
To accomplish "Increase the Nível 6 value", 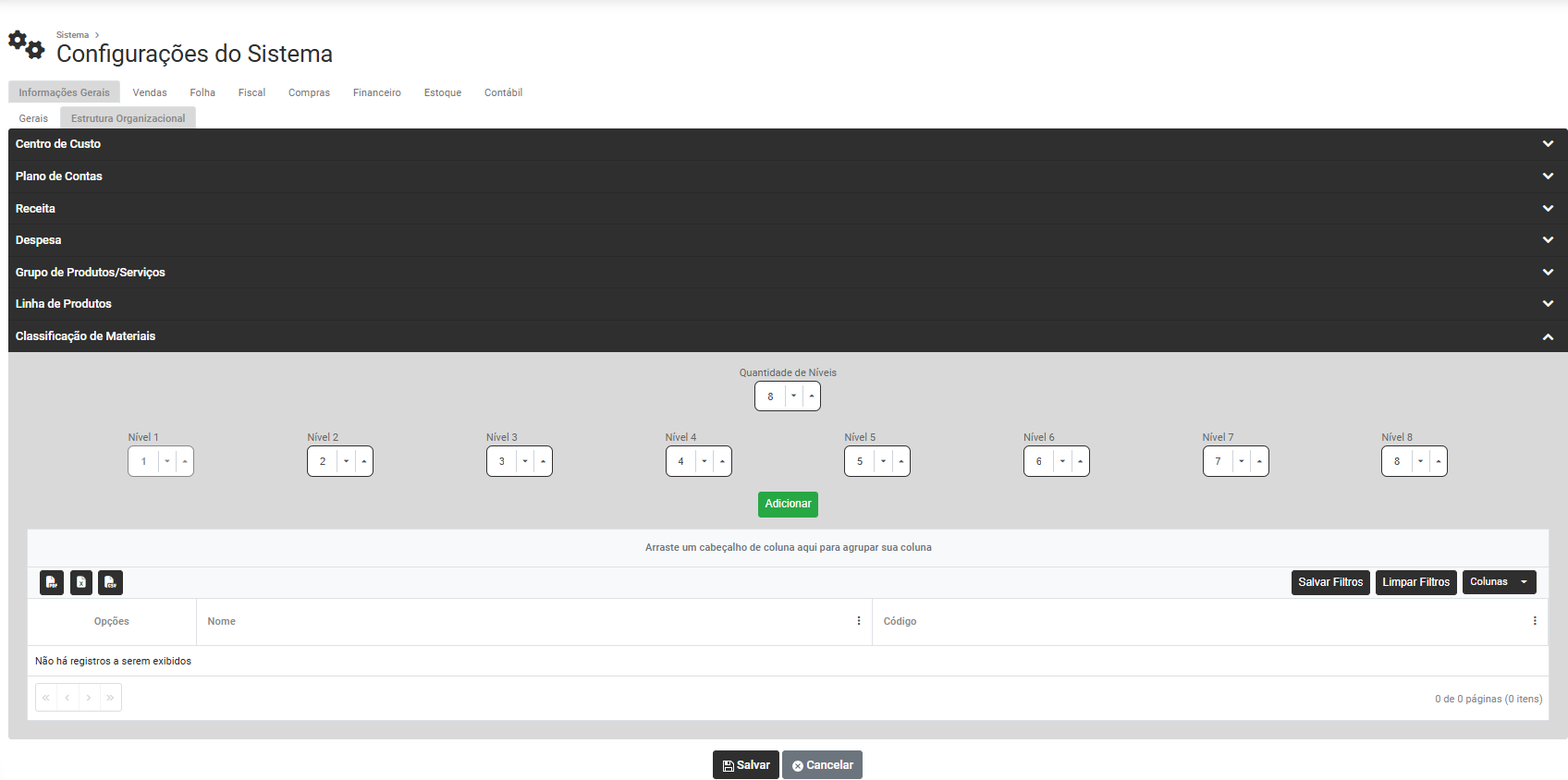I will (1081, 461).
